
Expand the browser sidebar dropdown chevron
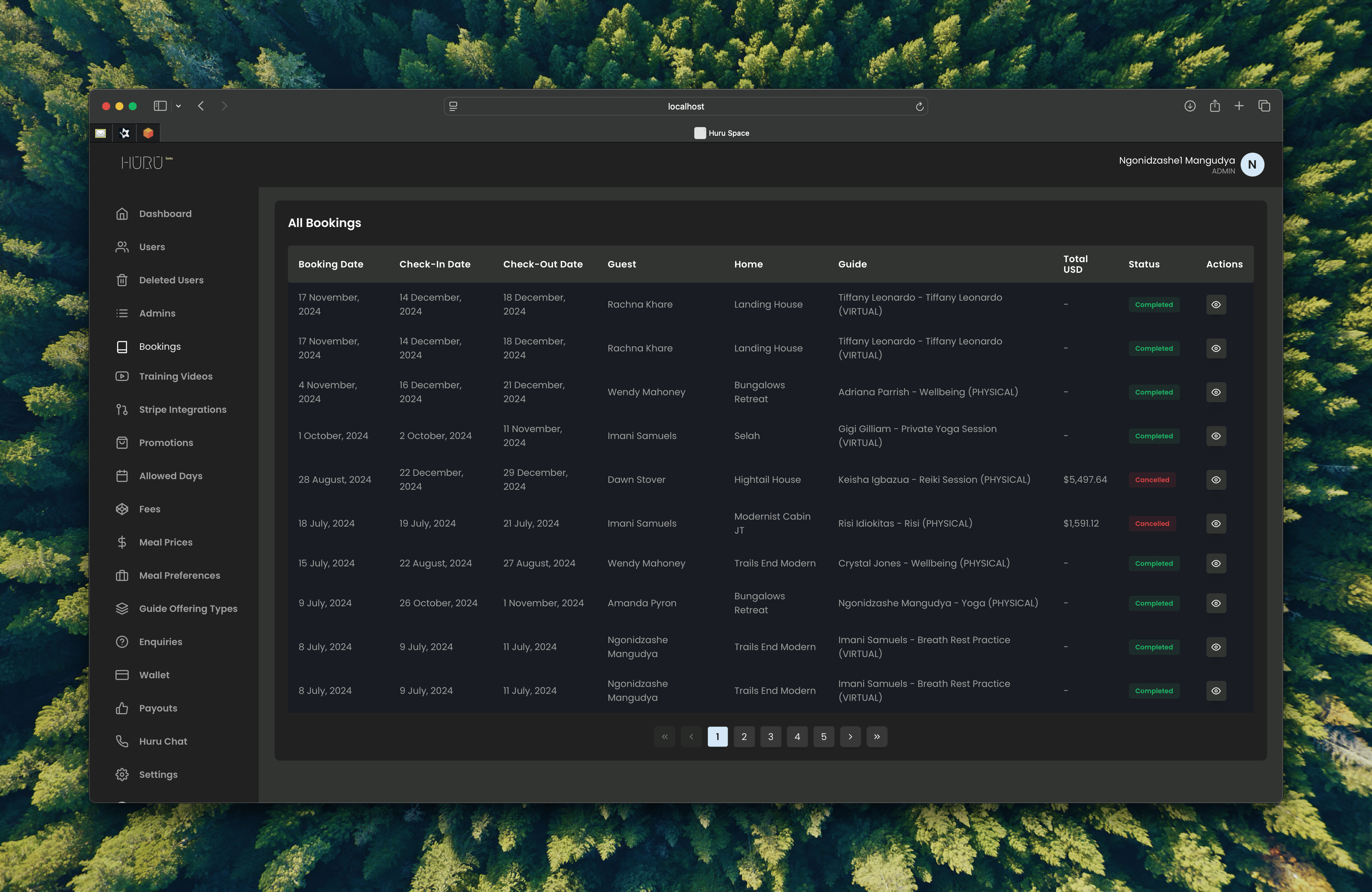tap(178, 106)
